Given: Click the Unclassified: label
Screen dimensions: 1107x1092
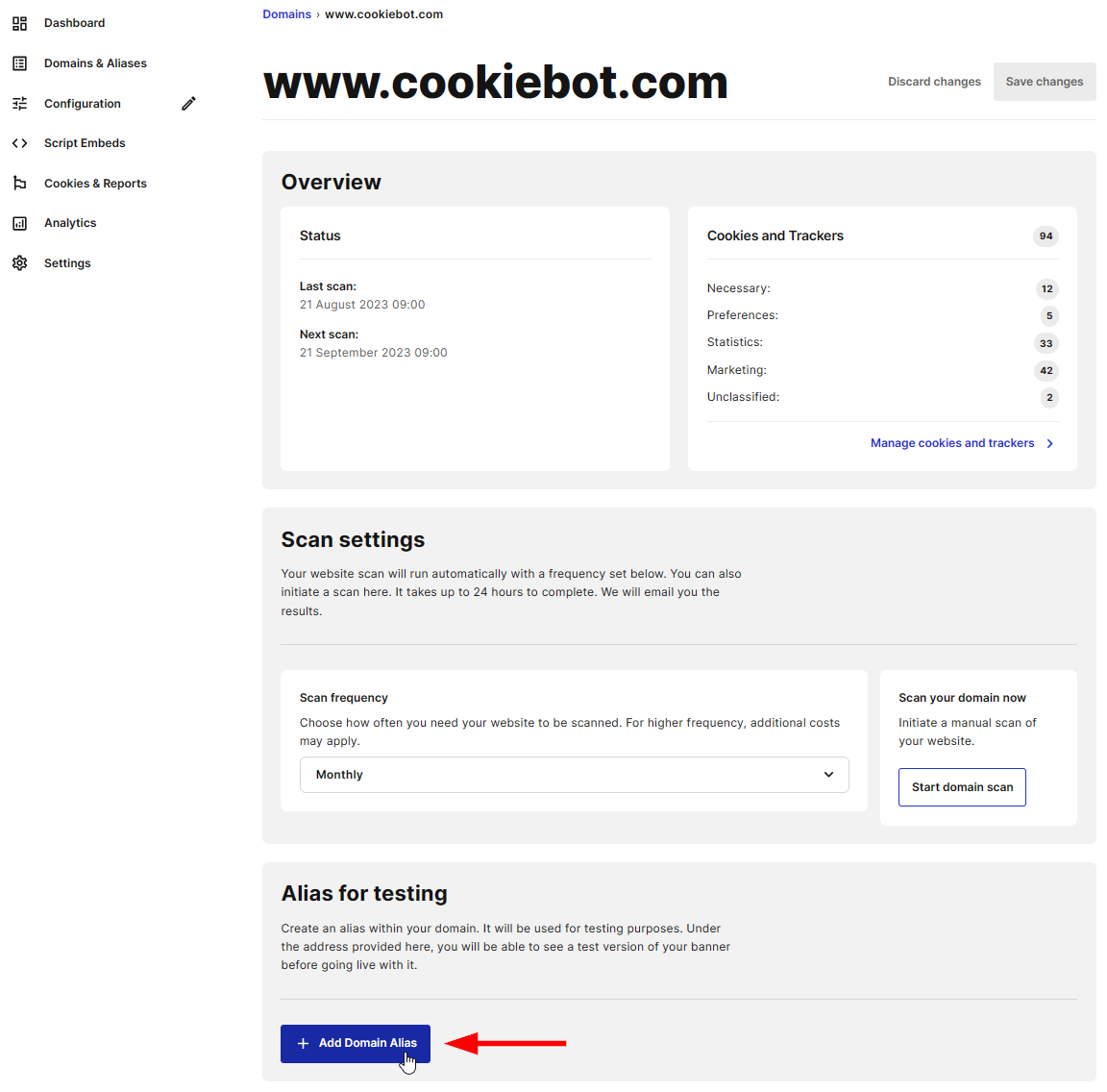Looking at the screenshot, I should point(743,397).
